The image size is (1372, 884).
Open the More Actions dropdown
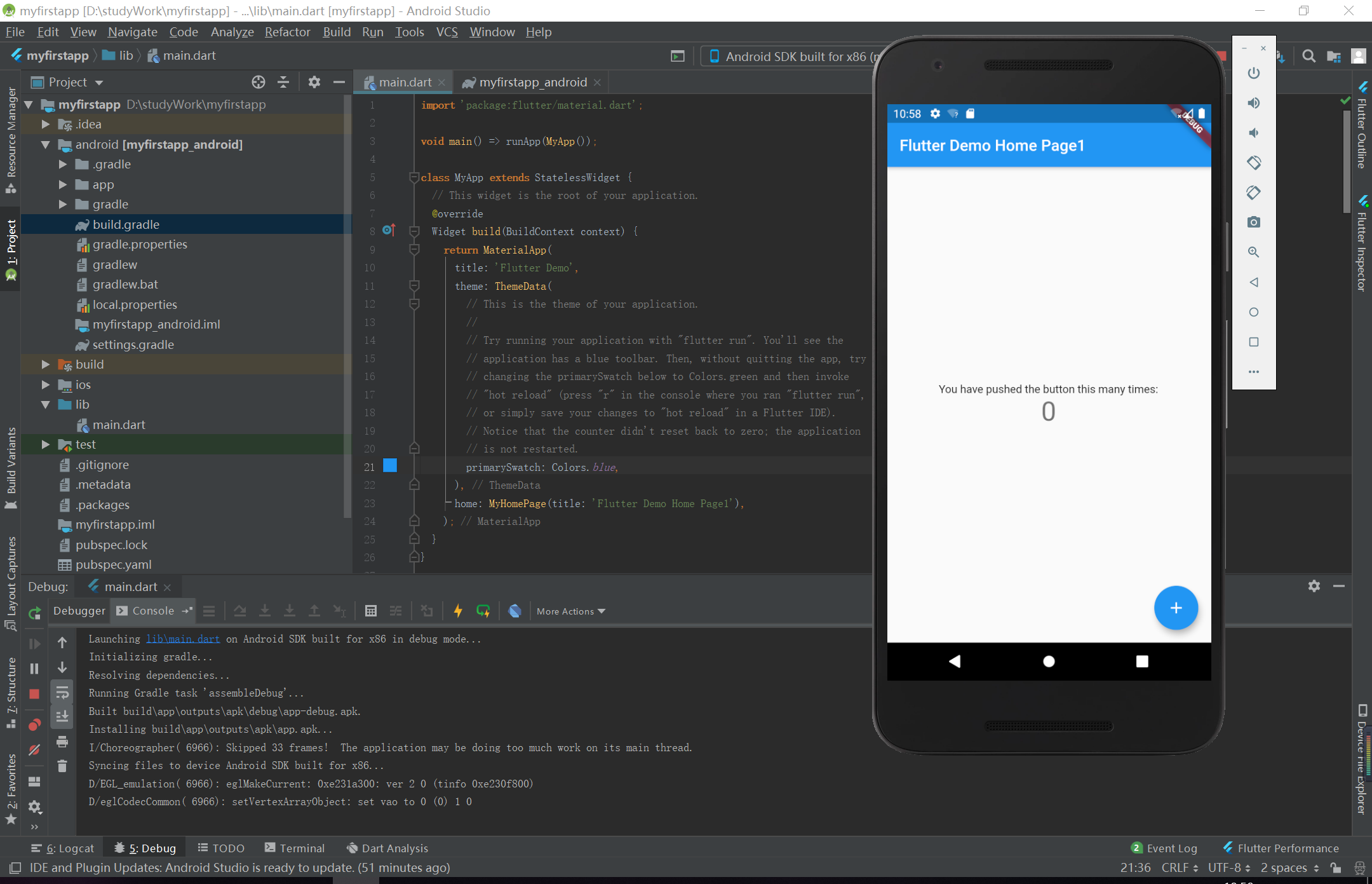pyautogui.click(x=570, y=611)
